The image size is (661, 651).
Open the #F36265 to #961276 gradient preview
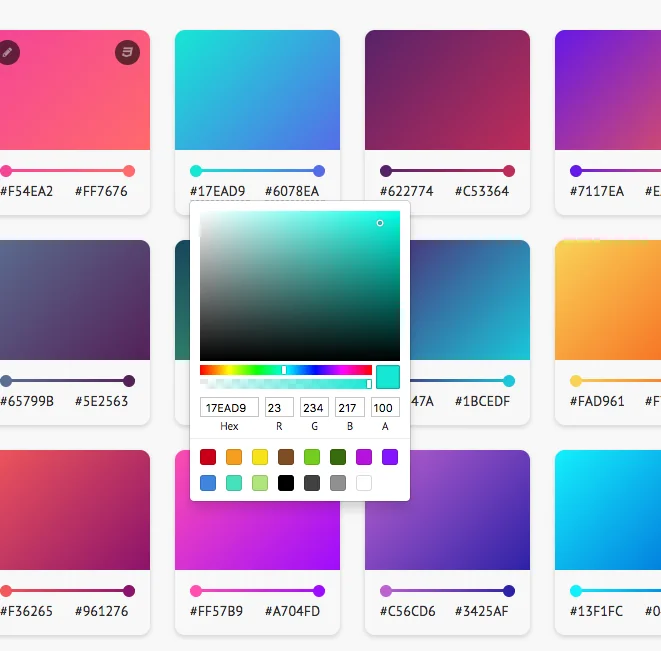coord(75,510)
